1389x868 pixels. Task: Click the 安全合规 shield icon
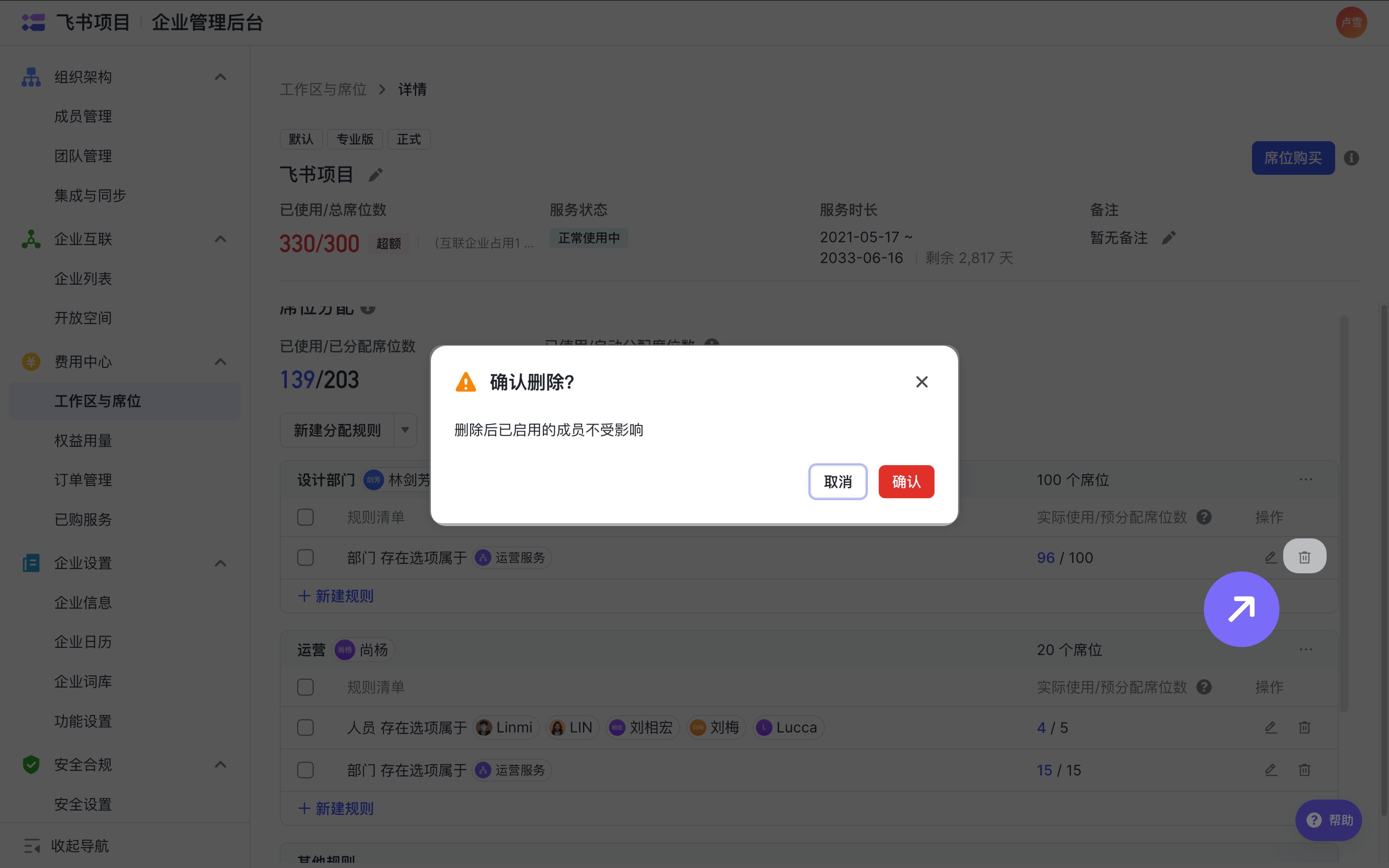[x=31, y=765]
